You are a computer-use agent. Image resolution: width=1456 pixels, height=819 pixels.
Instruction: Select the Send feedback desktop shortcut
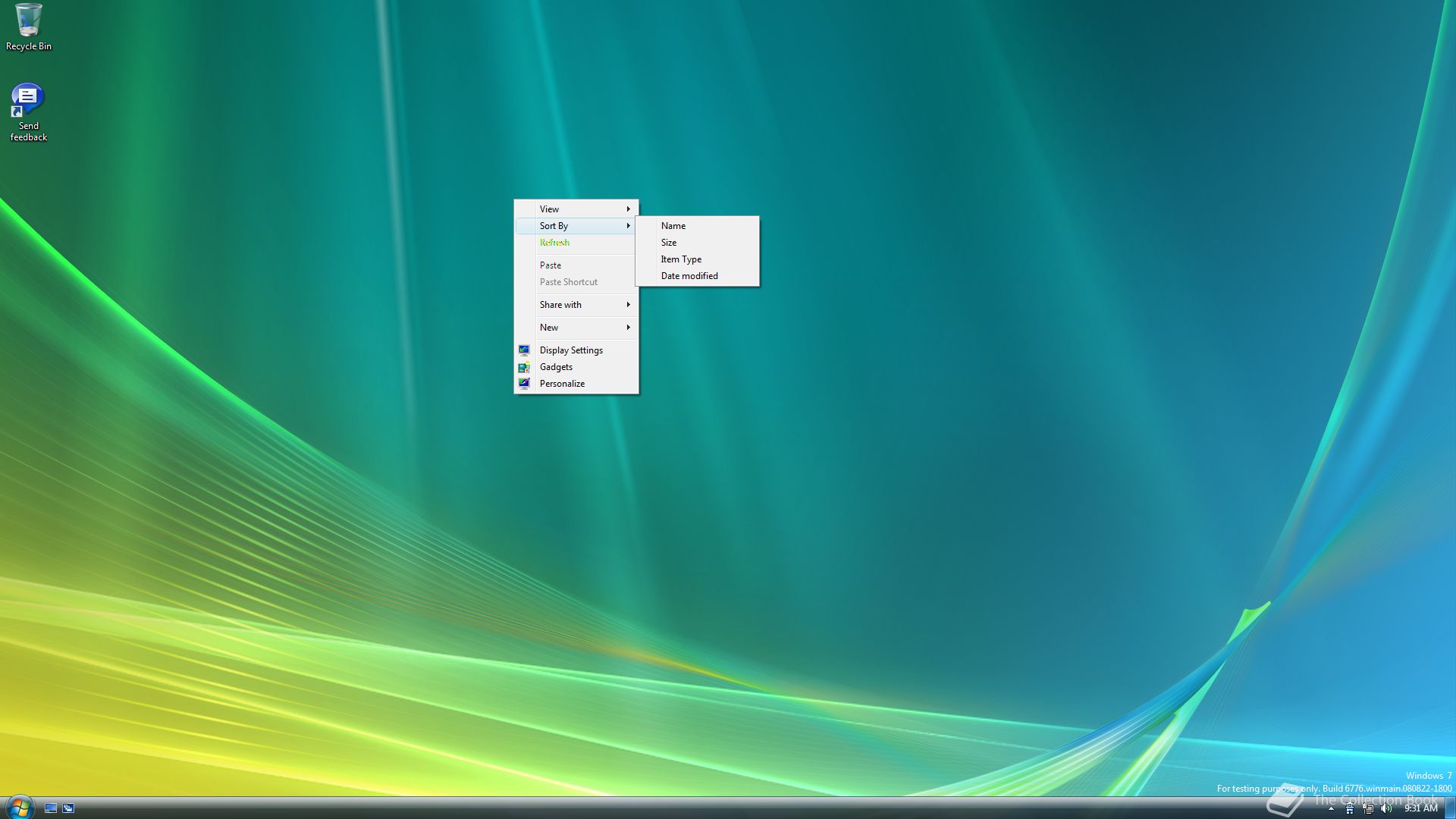pyautogui.click(x=28, y=112)
